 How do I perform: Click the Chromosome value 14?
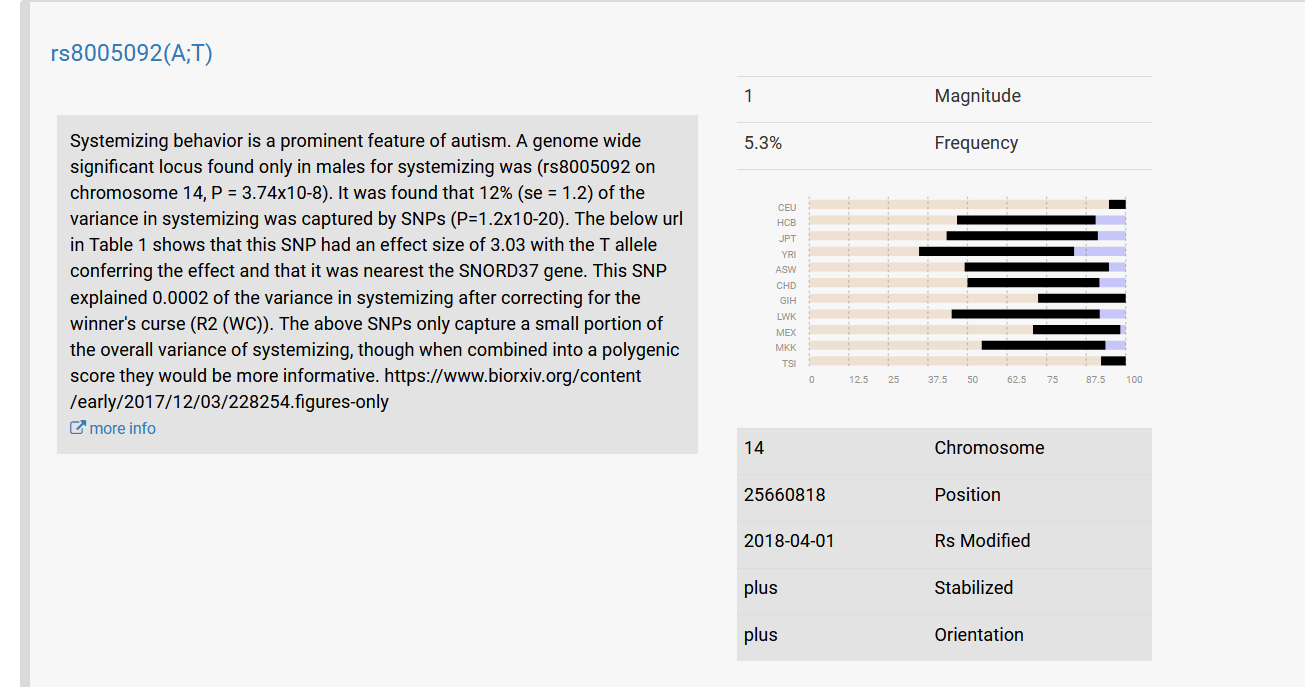point(754,448)
